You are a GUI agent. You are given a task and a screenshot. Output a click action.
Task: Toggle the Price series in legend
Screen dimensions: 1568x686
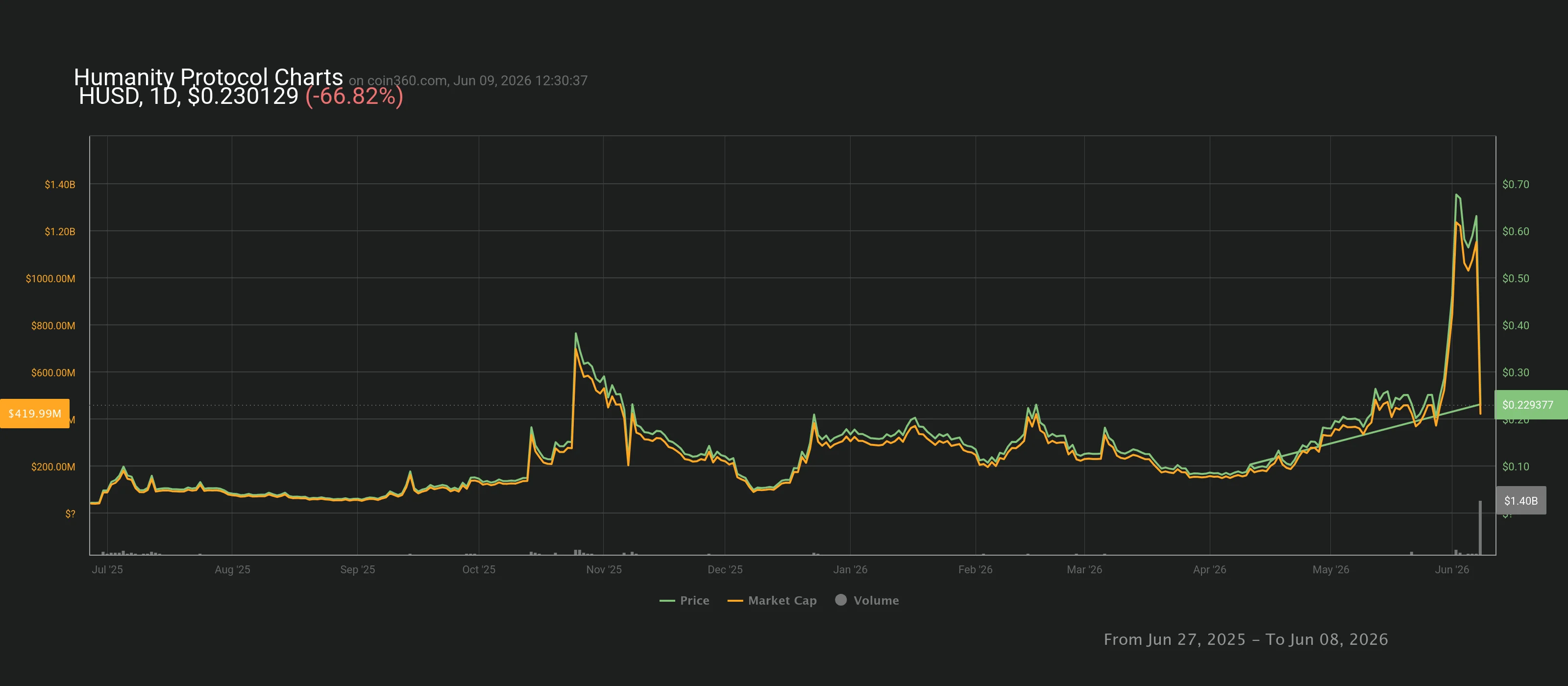click(x=684, y=600)
